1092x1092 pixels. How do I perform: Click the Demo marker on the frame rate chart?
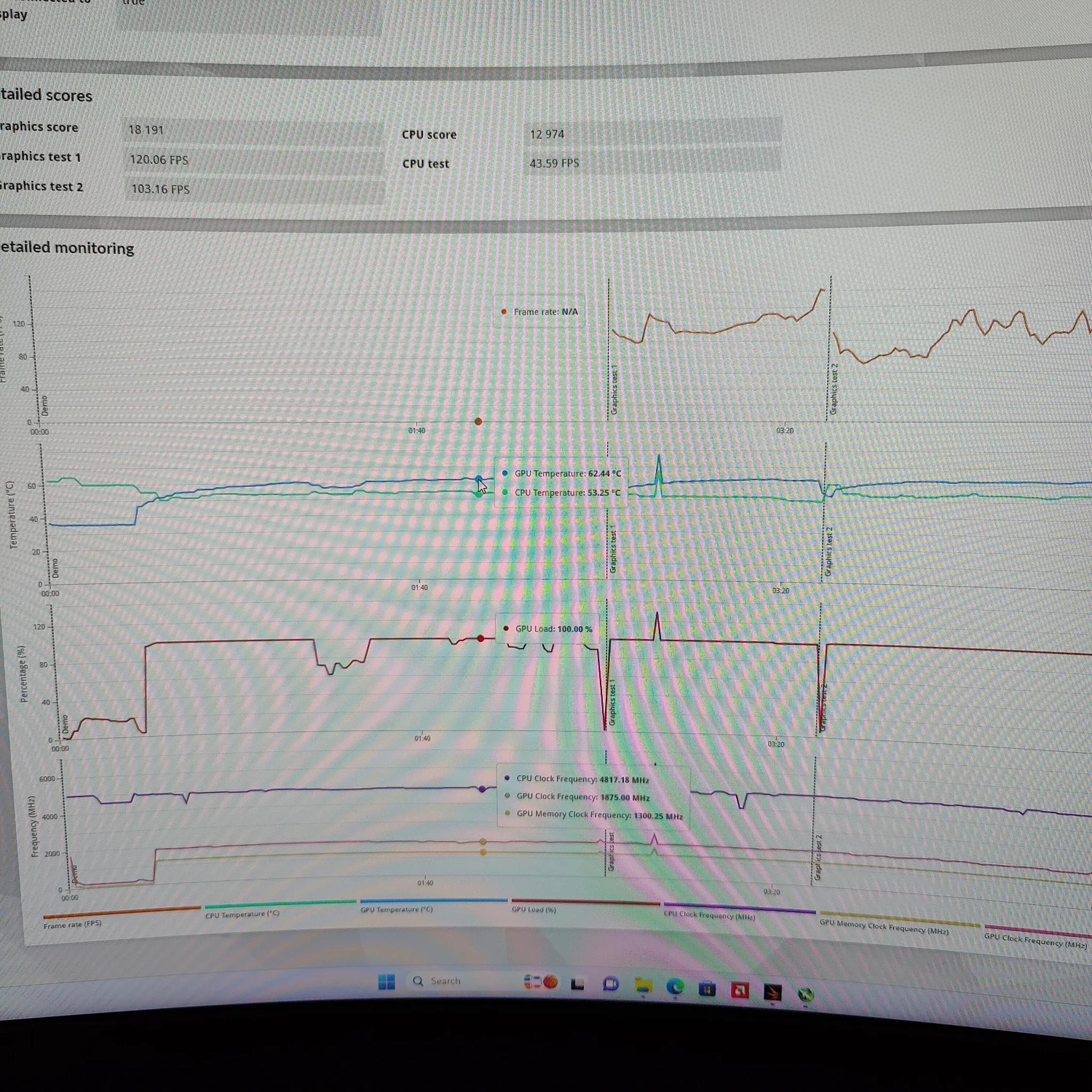[45, 406]
